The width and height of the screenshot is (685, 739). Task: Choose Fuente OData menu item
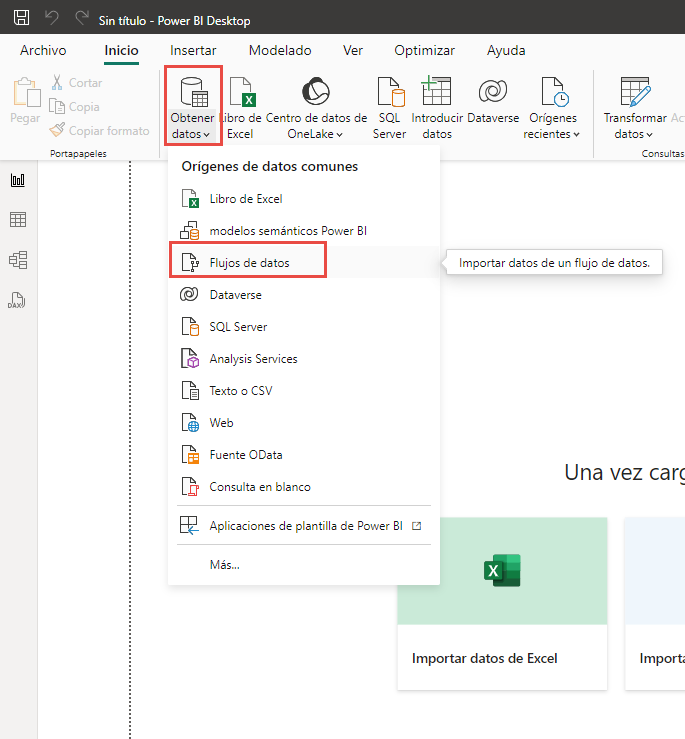304,455
